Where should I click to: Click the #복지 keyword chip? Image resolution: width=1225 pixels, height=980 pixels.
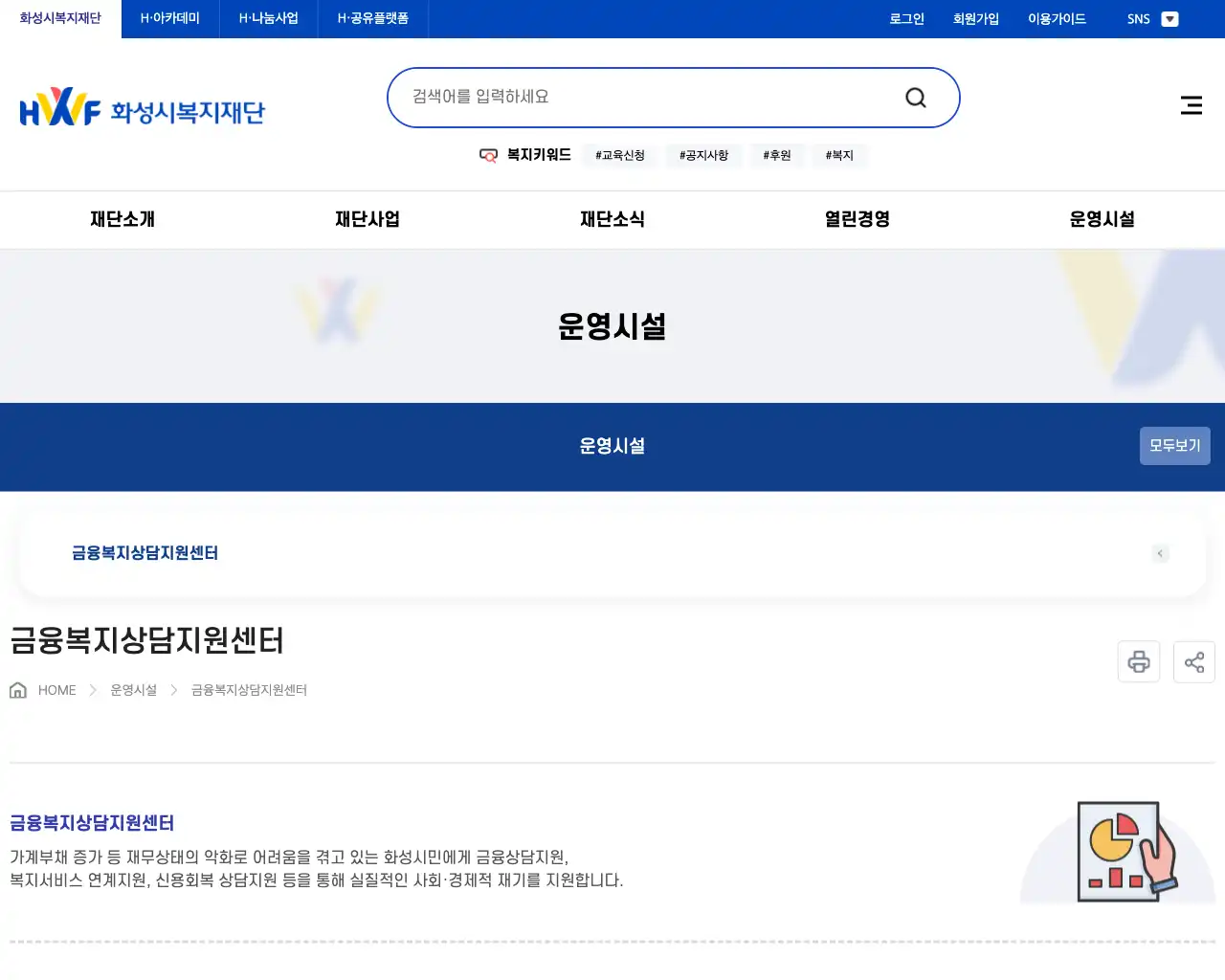[x=839, y=155]
